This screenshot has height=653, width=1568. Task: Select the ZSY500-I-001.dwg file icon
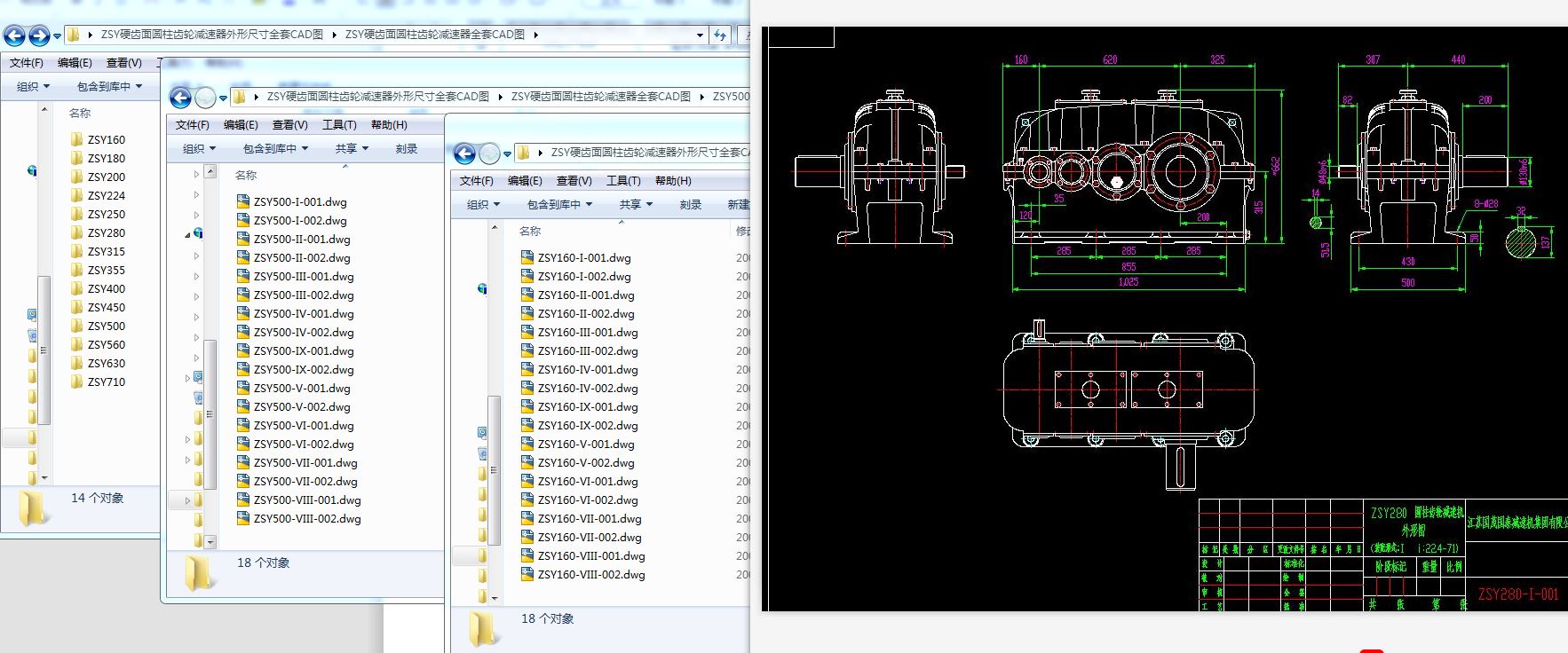click(243, 201)
